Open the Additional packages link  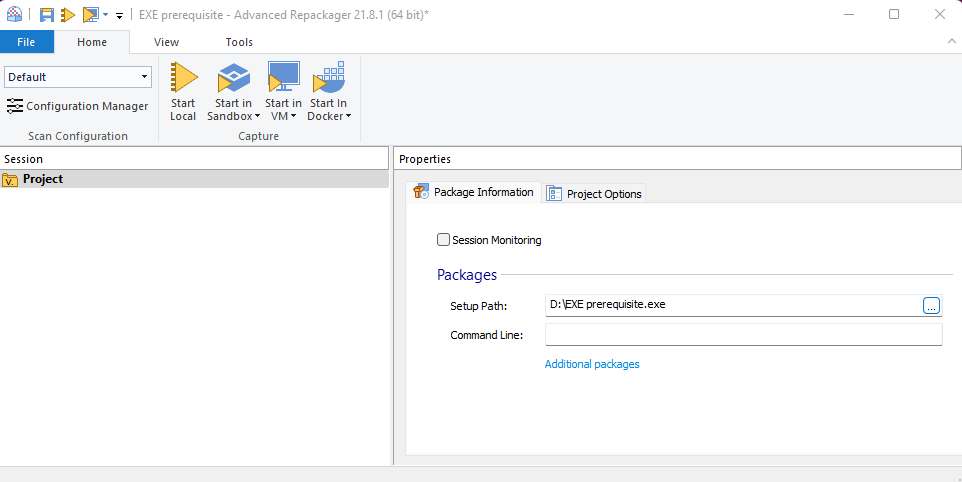coord(592,364)
